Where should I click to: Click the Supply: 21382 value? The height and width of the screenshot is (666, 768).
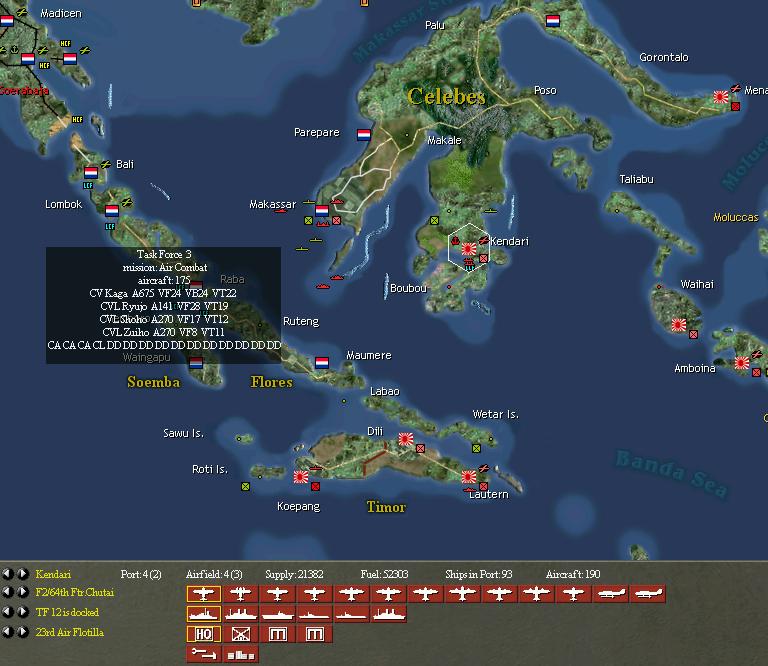(294, 574)
